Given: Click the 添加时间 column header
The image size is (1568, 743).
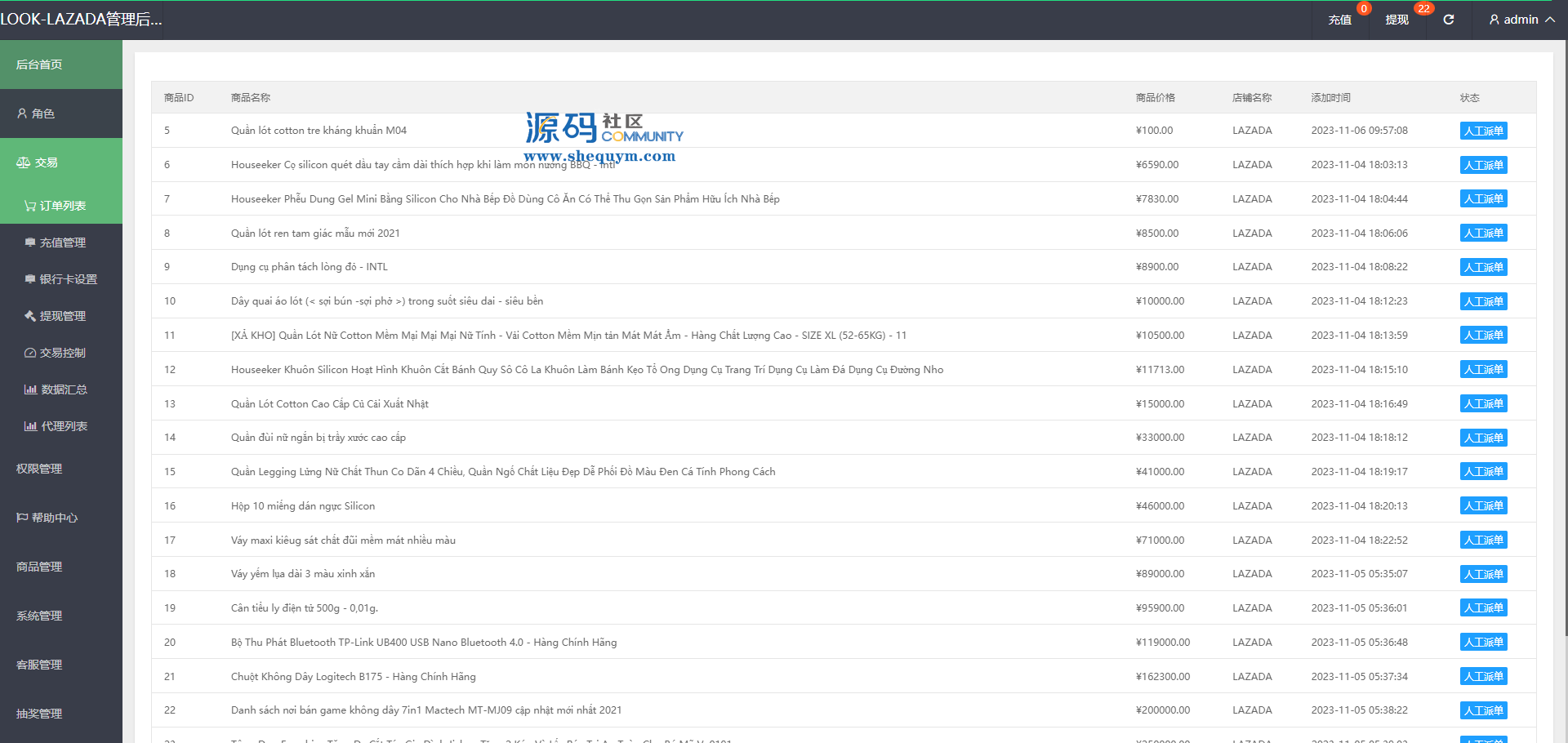Looking at the screenshot, I should 1331,97.
